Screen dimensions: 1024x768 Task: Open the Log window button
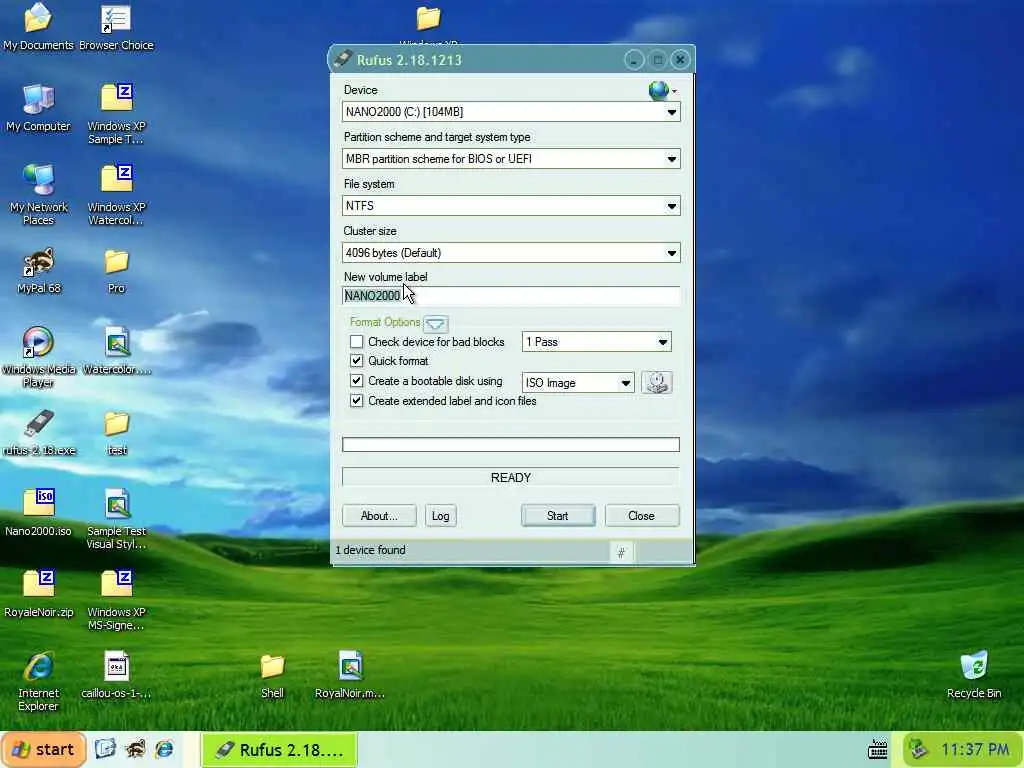point(440,516)
